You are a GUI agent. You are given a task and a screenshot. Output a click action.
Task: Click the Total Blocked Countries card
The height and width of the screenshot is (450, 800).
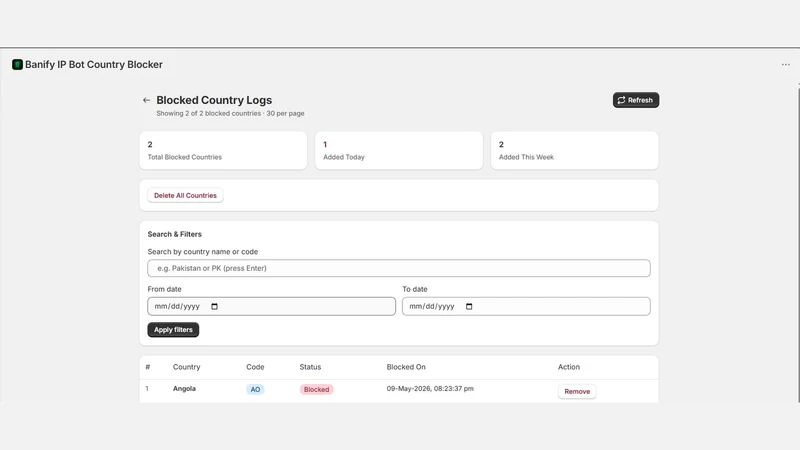[223, 151]
